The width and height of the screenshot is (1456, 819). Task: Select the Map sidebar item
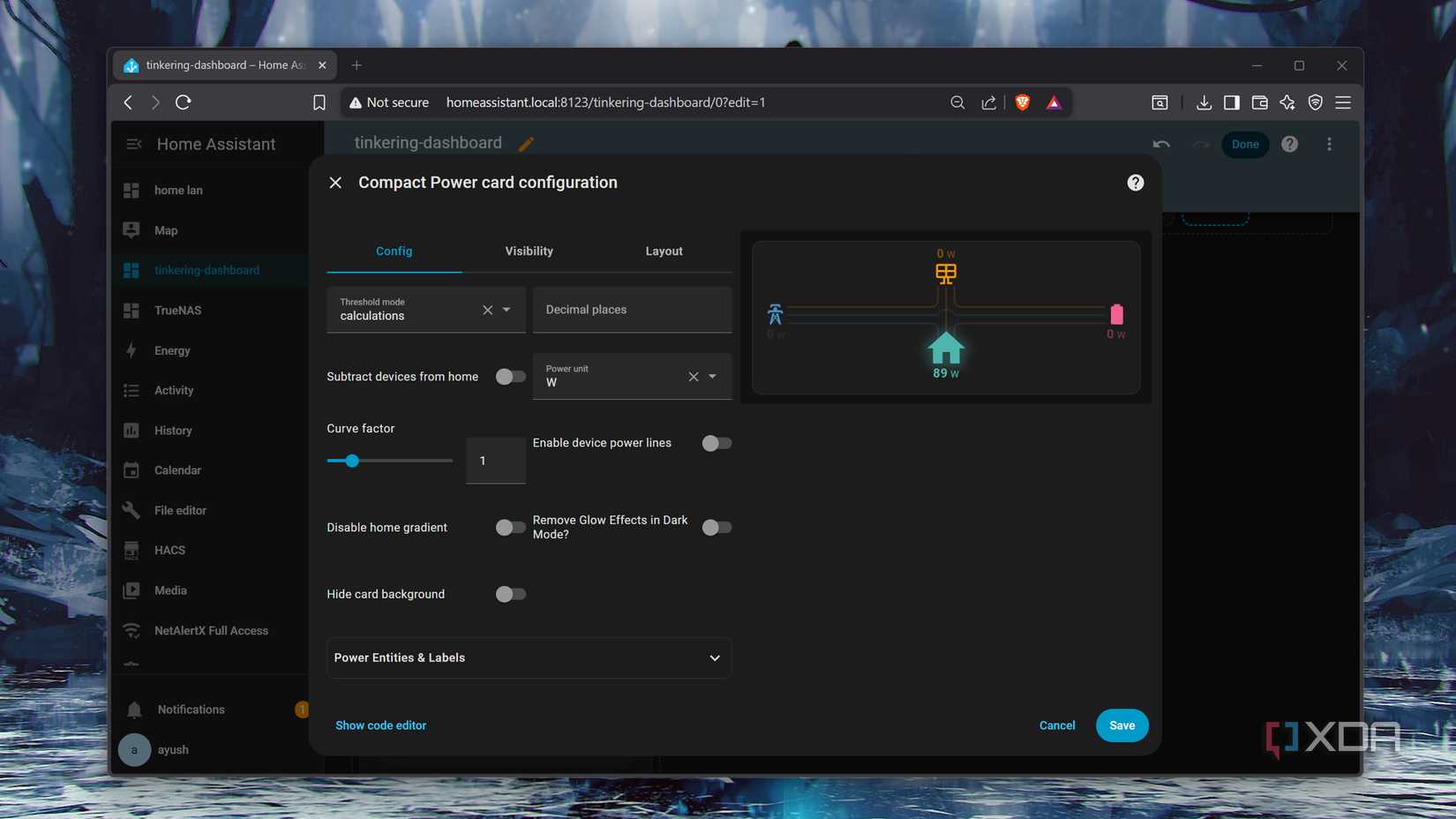164,230
